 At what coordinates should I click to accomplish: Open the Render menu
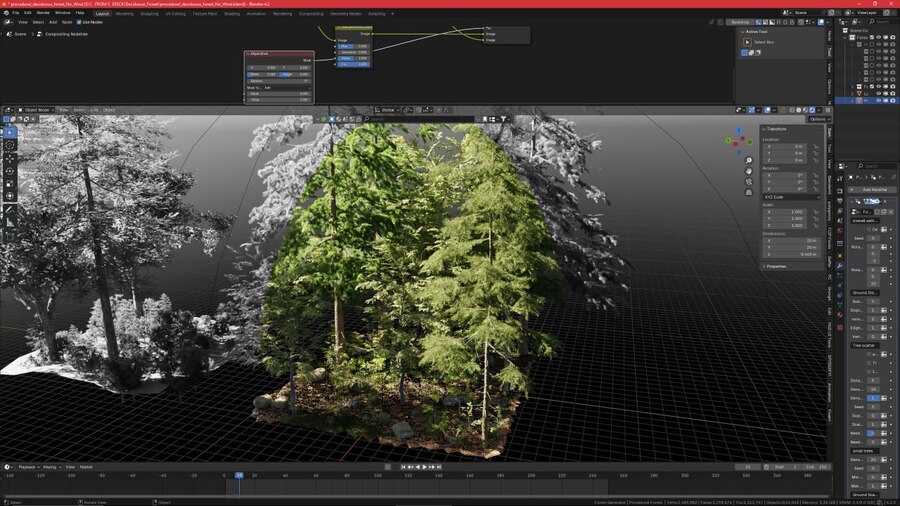(42, 13)
